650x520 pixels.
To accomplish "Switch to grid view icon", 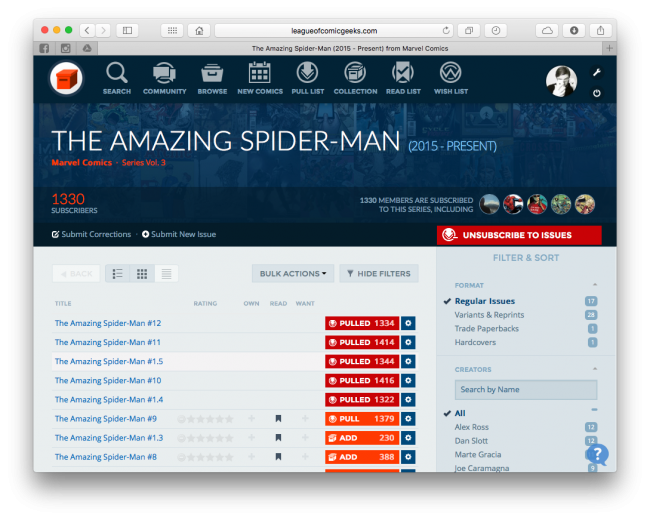I will [x=142, y=274].
